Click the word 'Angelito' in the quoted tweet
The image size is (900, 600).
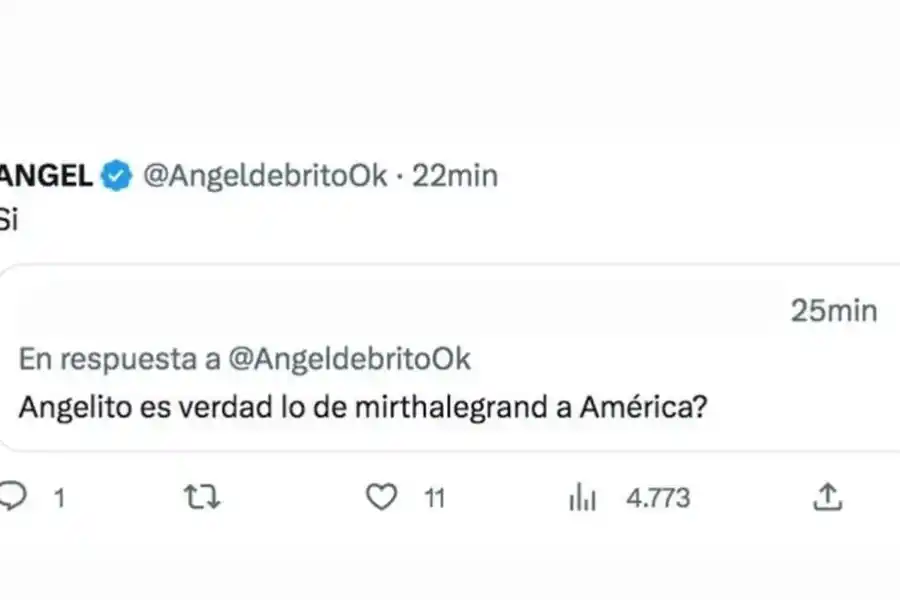(x=70, y=409)
